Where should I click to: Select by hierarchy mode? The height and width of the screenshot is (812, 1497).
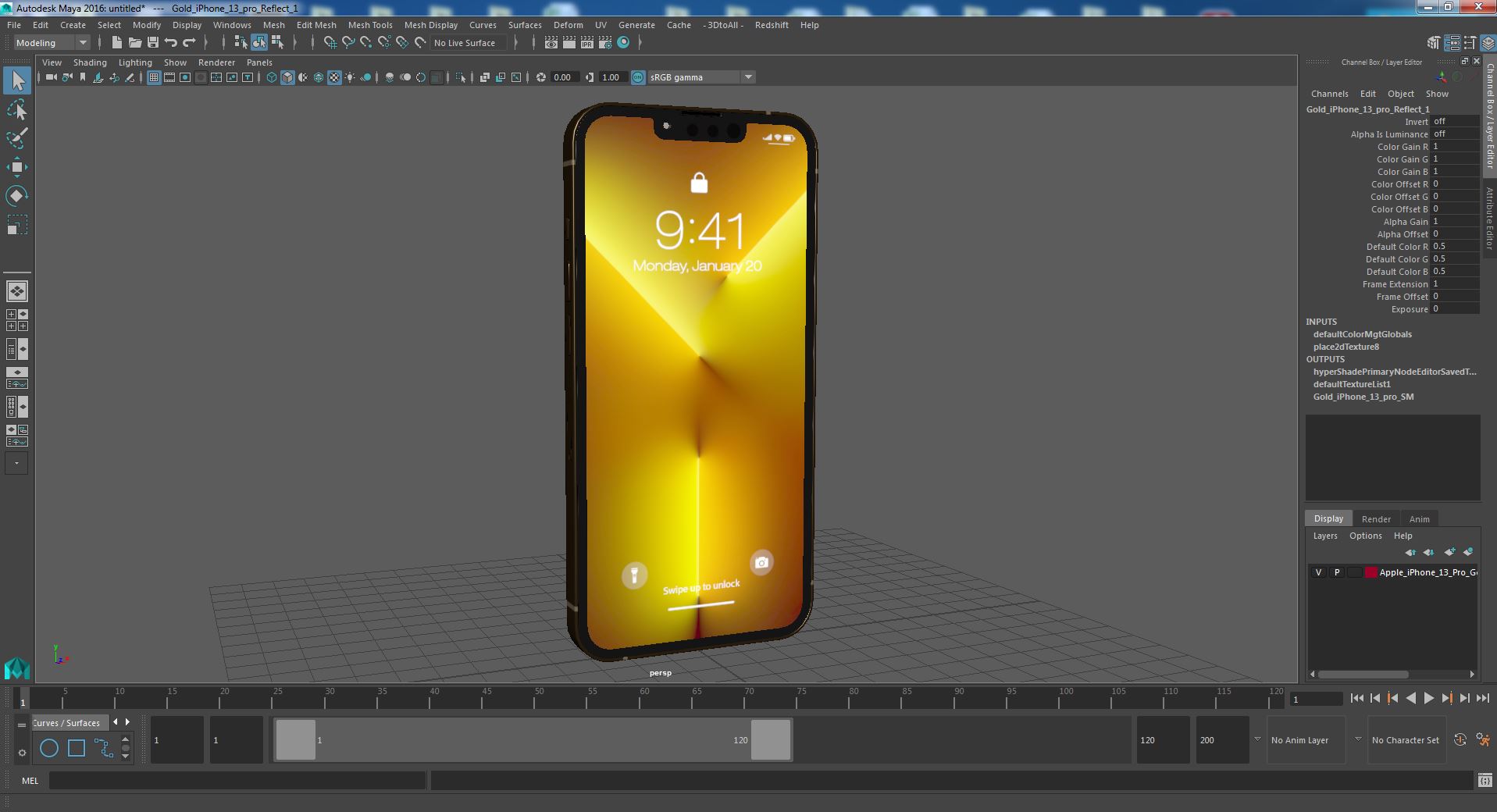tap(241, 43)
